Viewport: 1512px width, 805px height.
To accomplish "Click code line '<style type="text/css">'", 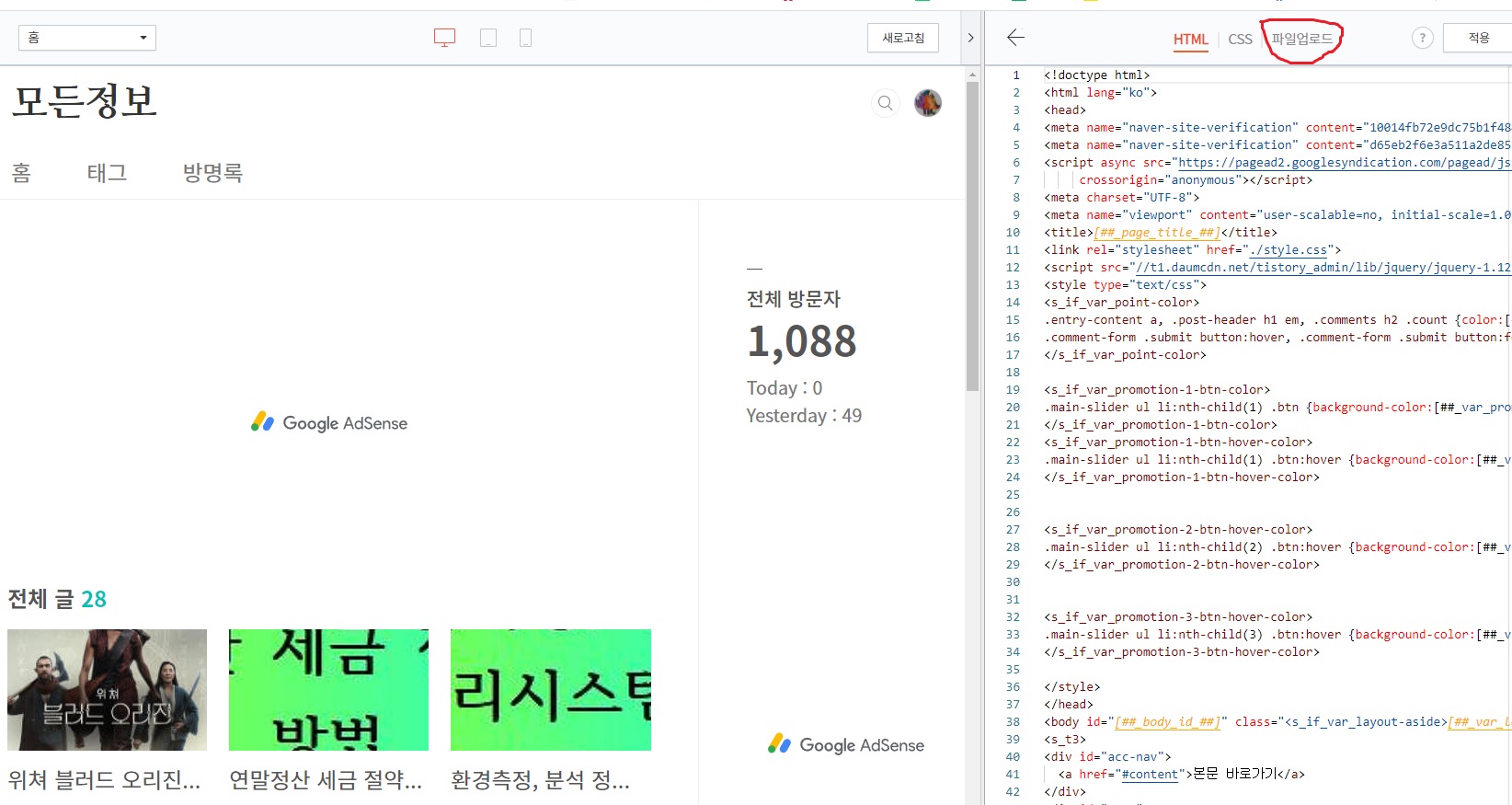I will tap(1125, 285).
